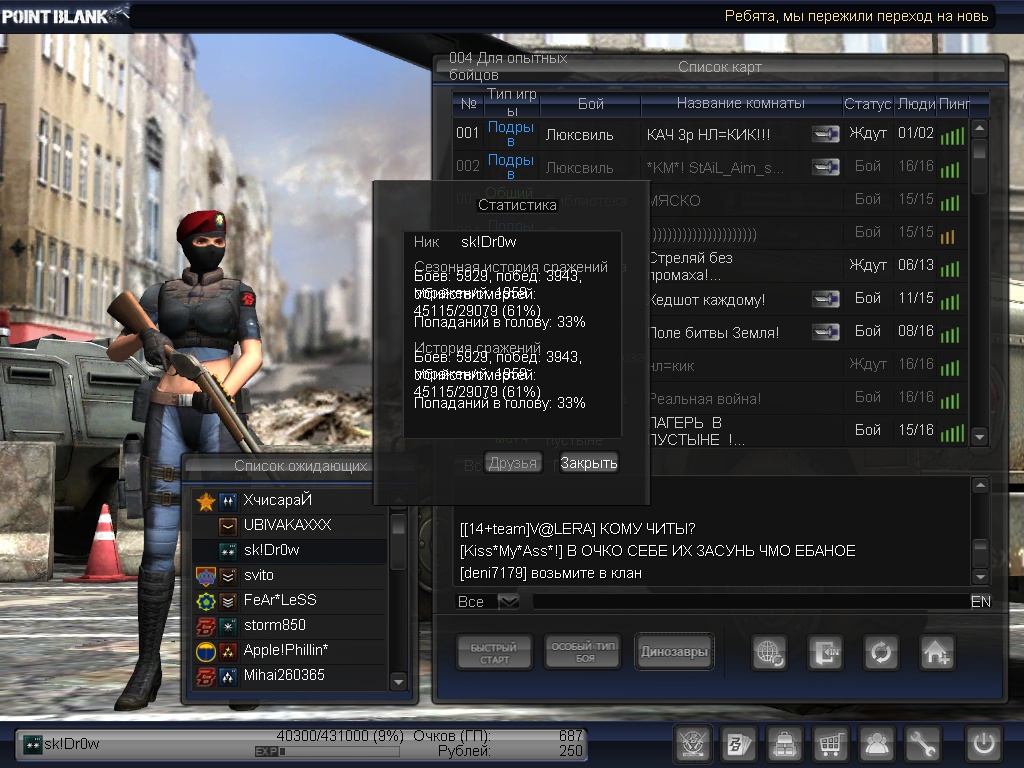
Task: Open the shop cart icon
Action: click(x=831, y=744)
